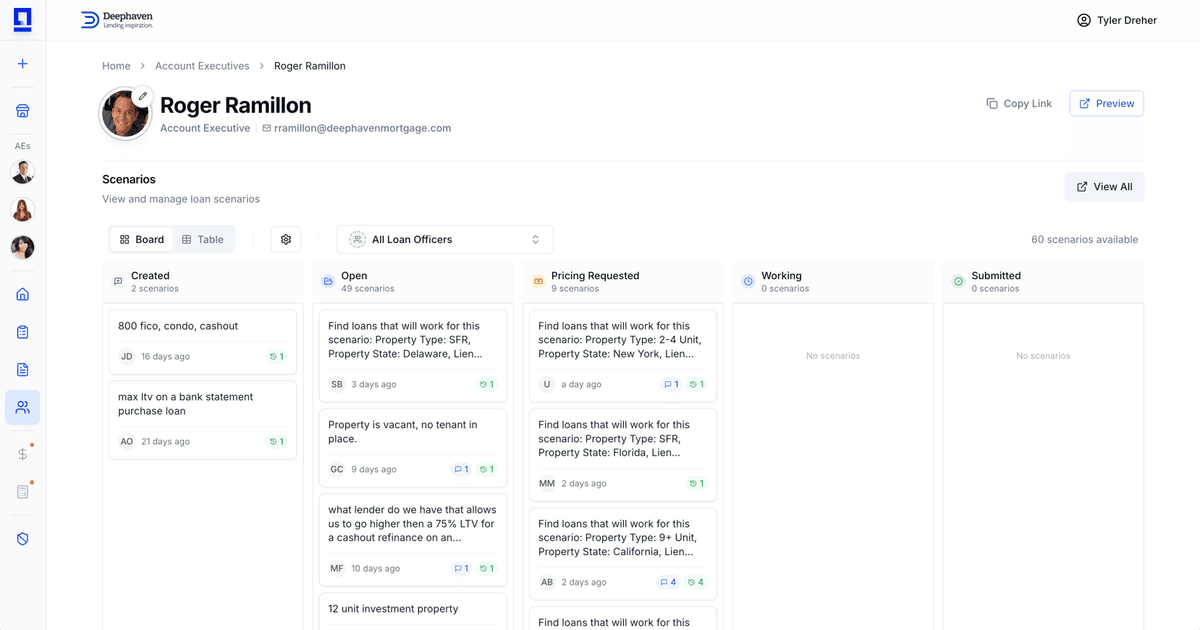Viewport: 1200px width, 630px height.
Task: Expand the All Loan Officers dropdown
Action: pyautogui.click(x=444, y=240)
